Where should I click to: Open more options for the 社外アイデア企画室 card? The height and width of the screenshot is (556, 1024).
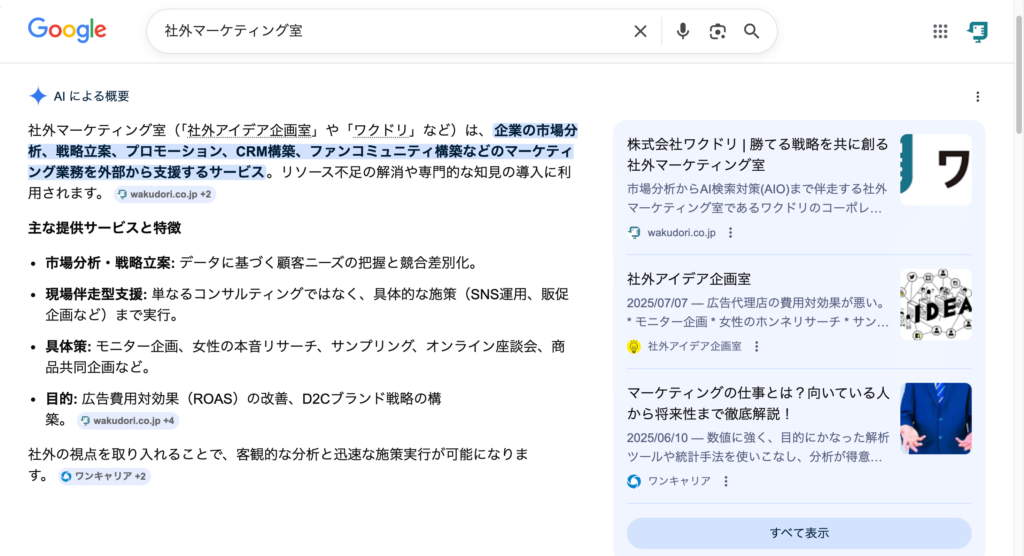click(757, 346)
